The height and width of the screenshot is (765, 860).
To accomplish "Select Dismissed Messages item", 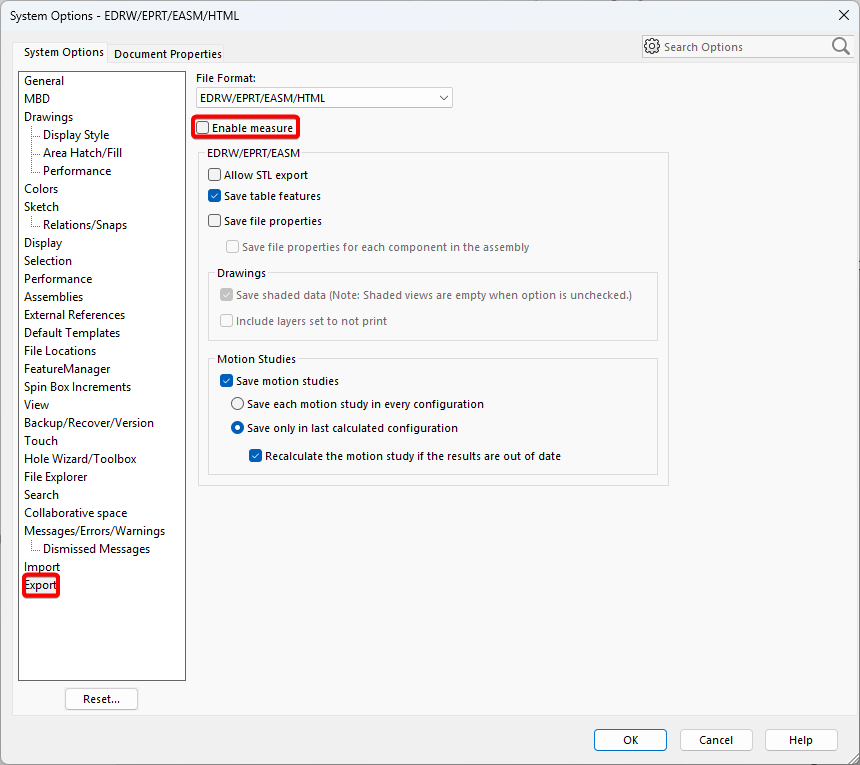I will (x=97, y=549).
